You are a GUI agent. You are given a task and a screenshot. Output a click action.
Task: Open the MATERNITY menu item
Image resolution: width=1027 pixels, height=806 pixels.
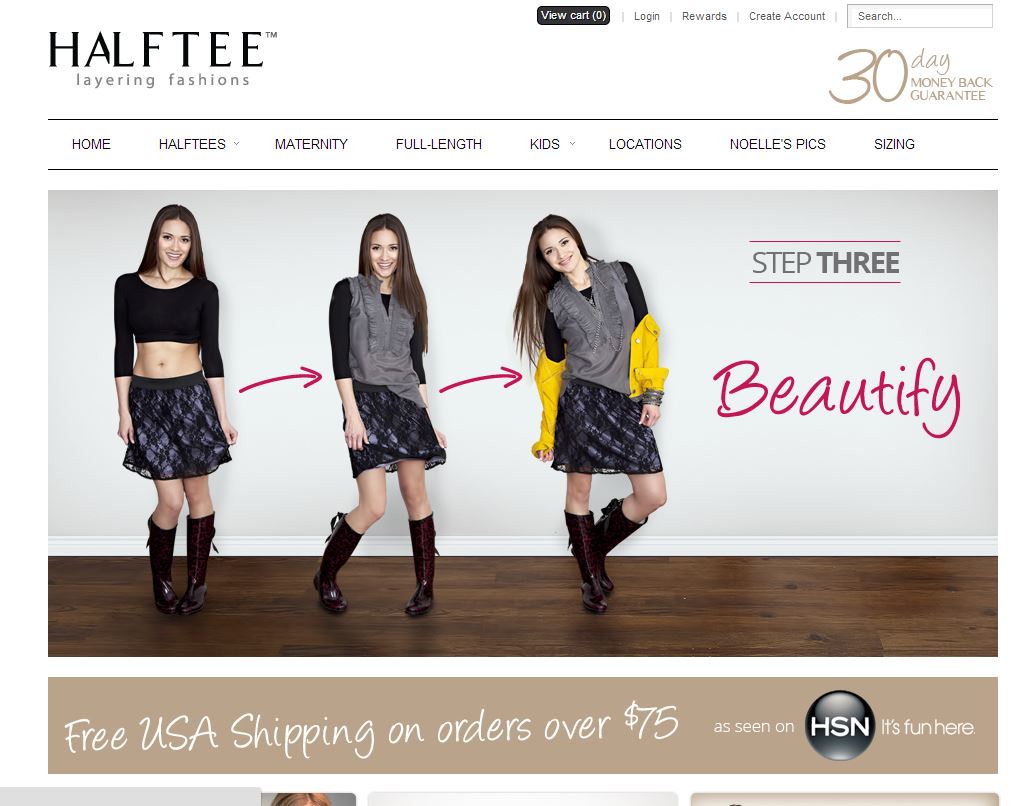[x=311, y=144]
